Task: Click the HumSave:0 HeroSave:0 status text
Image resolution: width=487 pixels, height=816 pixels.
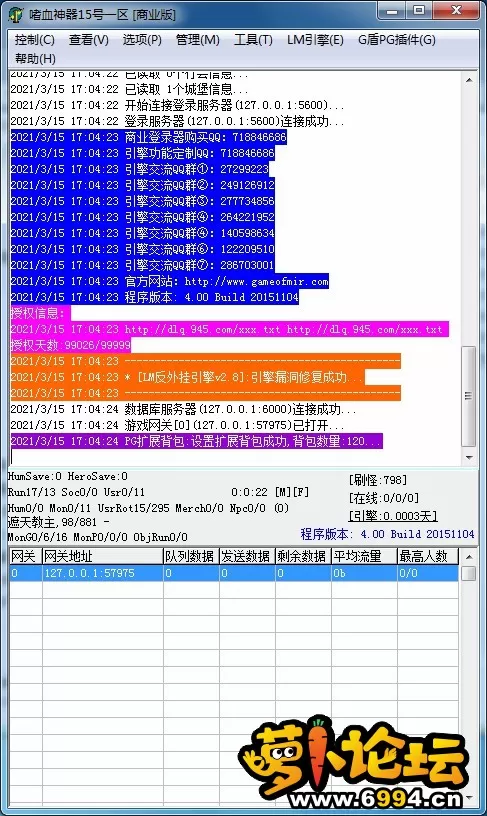Action: [x=68, y=476]
